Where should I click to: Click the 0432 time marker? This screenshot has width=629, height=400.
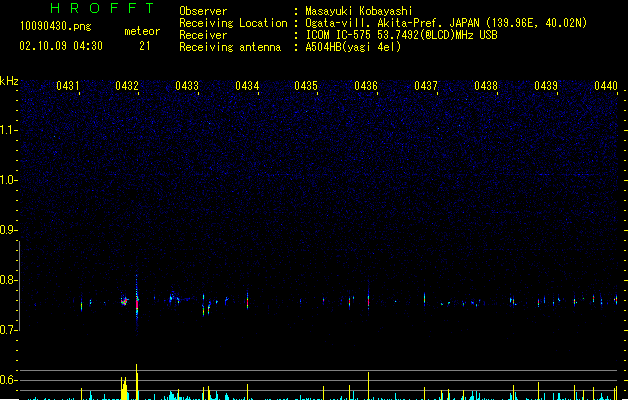coord(127,86)
